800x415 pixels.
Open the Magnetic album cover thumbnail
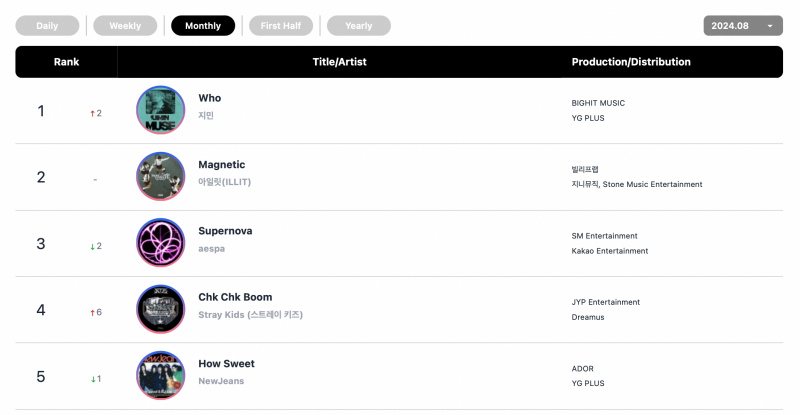[161, 176]
